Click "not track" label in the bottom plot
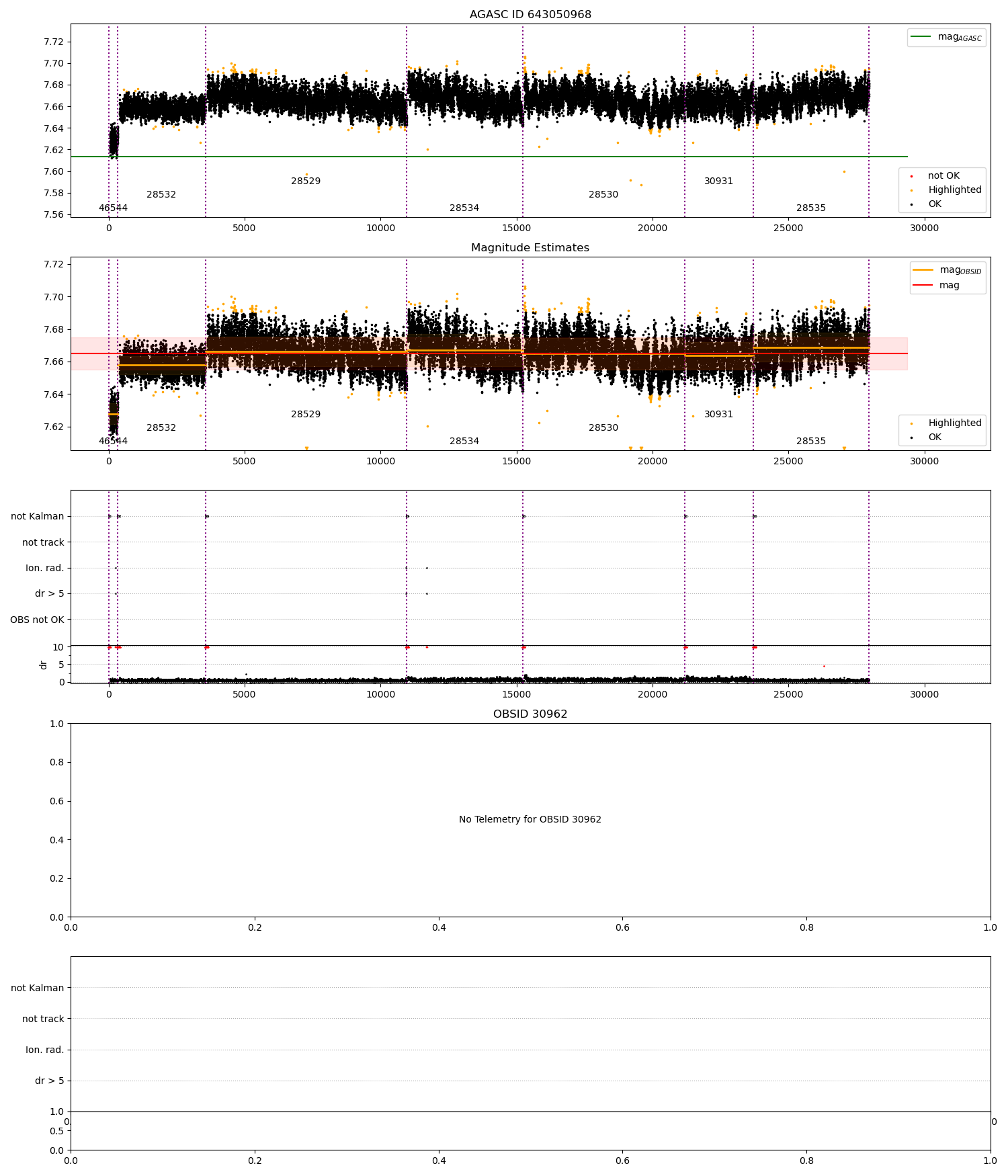1008x1176 pixels. [43, 1019]
